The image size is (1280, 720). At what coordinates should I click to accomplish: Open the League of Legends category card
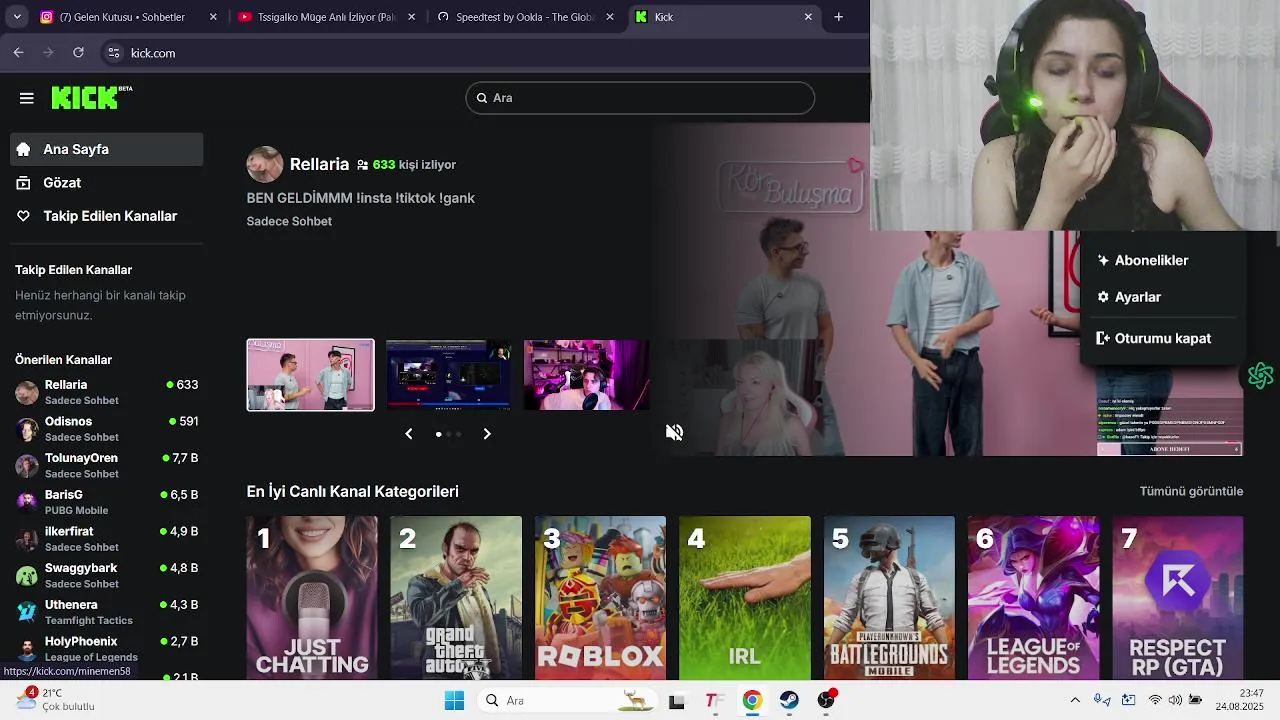click(1033, 598)
